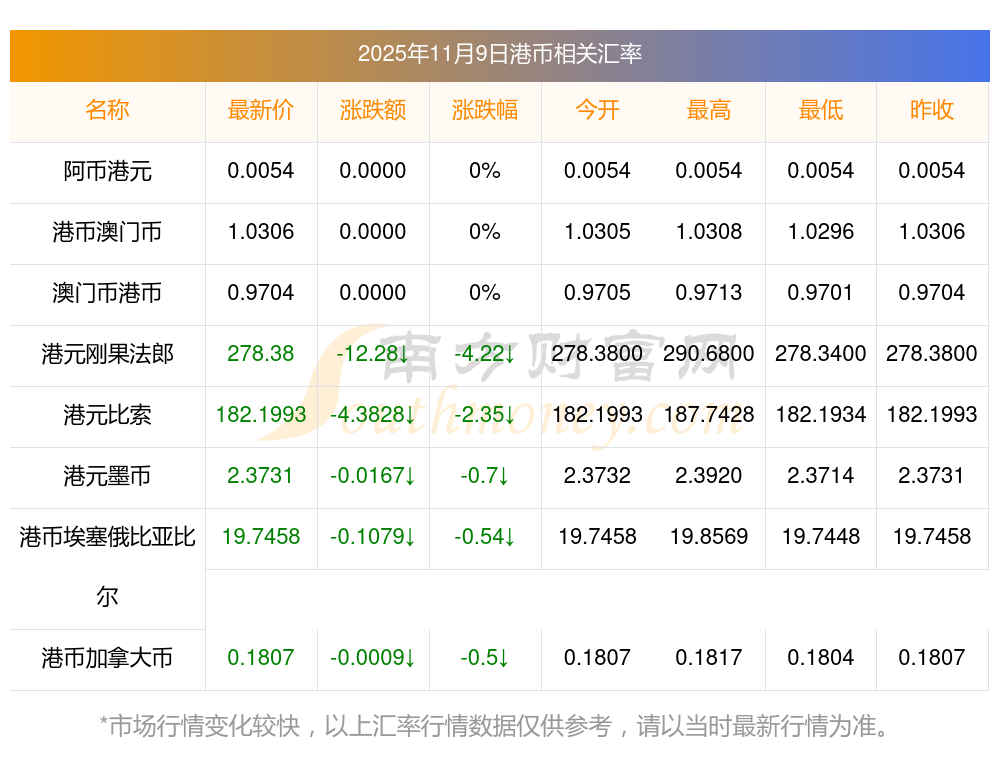
Task: Click change amount -0.0009↓
Action: click(373, 658)
